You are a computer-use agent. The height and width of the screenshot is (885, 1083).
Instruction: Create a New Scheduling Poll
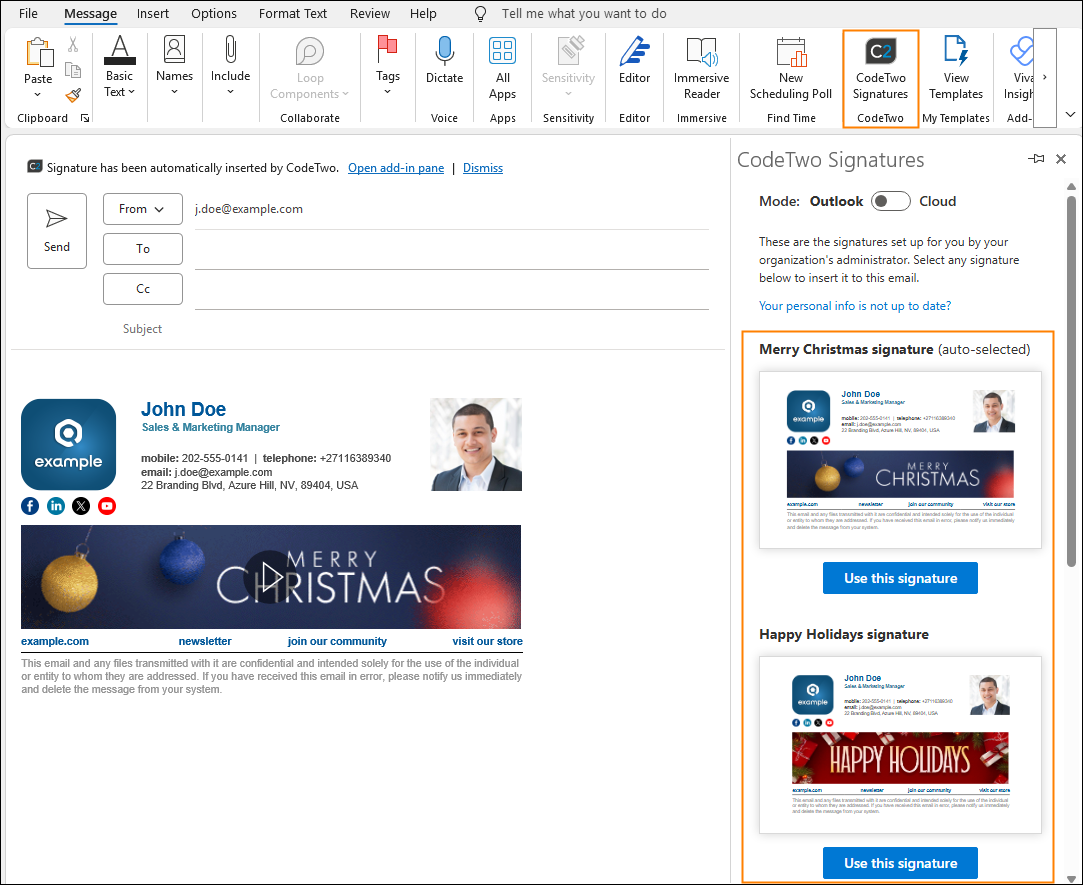click(791, 68)
